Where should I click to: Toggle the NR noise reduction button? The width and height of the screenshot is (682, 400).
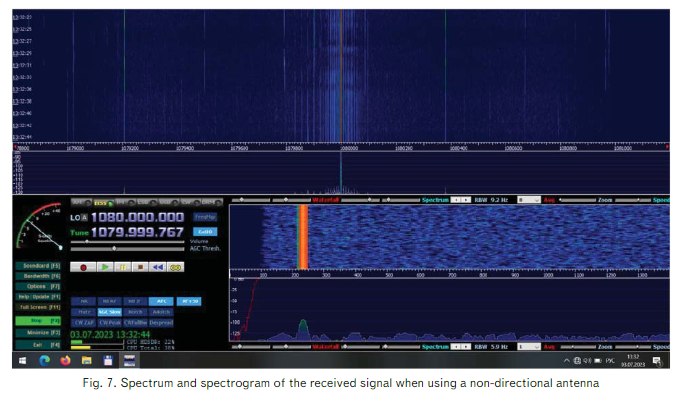pos(84,301)
